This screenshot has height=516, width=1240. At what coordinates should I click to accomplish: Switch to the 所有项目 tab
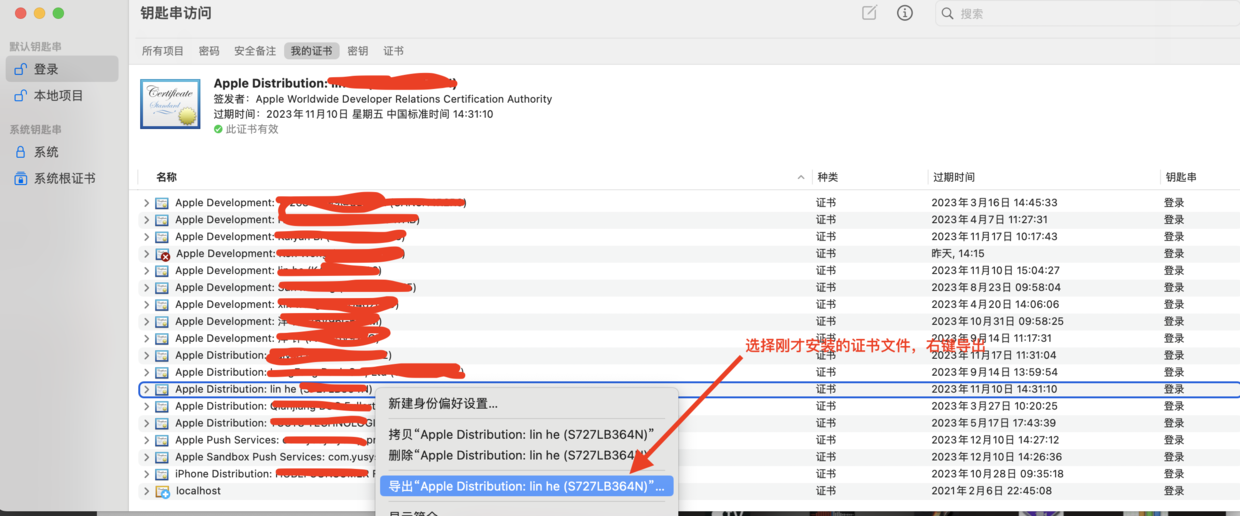[x=163, y=51]
